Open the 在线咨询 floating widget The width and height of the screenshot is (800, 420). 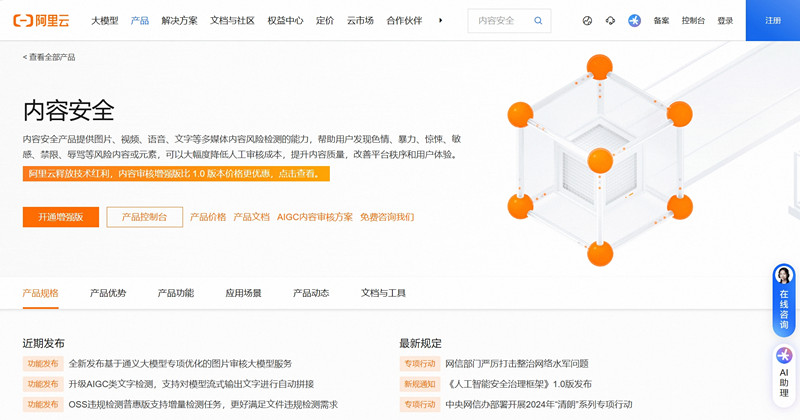click(x=784, y=300)
